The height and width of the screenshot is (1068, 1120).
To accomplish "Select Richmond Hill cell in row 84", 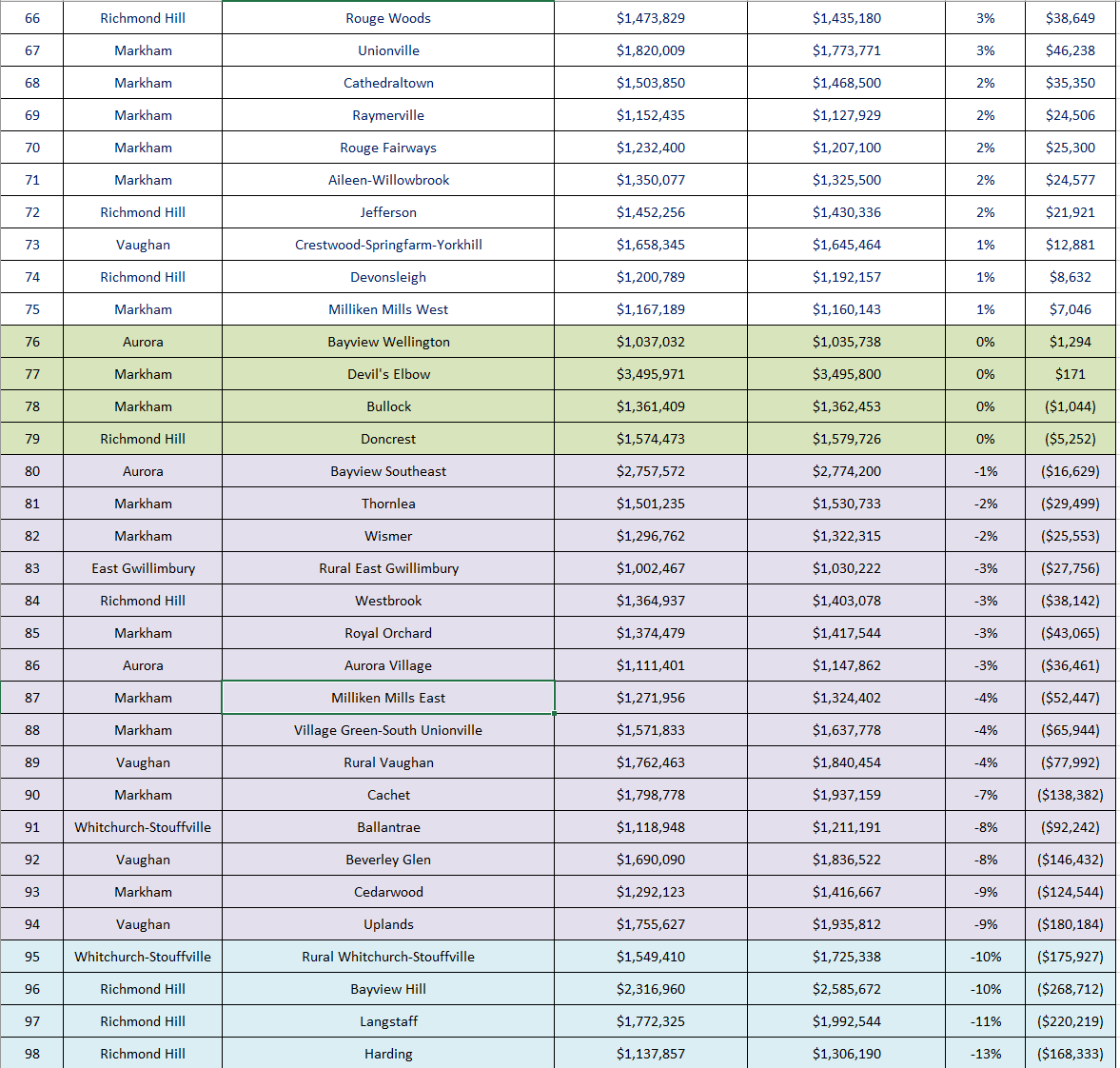I will click(143, 601).
